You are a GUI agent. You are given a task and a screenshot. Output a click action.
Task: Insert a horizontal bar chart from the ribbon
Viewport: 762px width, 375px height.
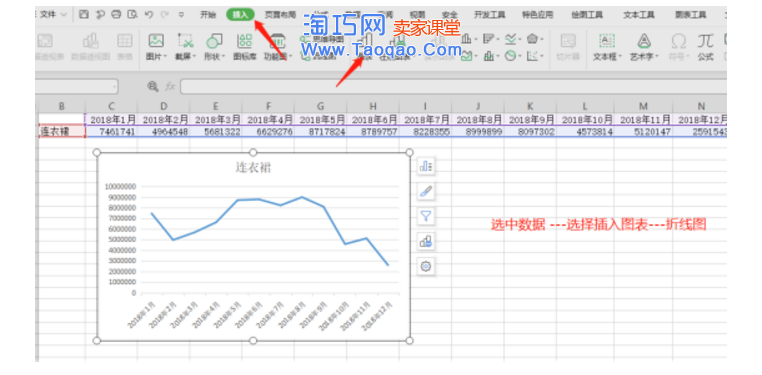488,38
